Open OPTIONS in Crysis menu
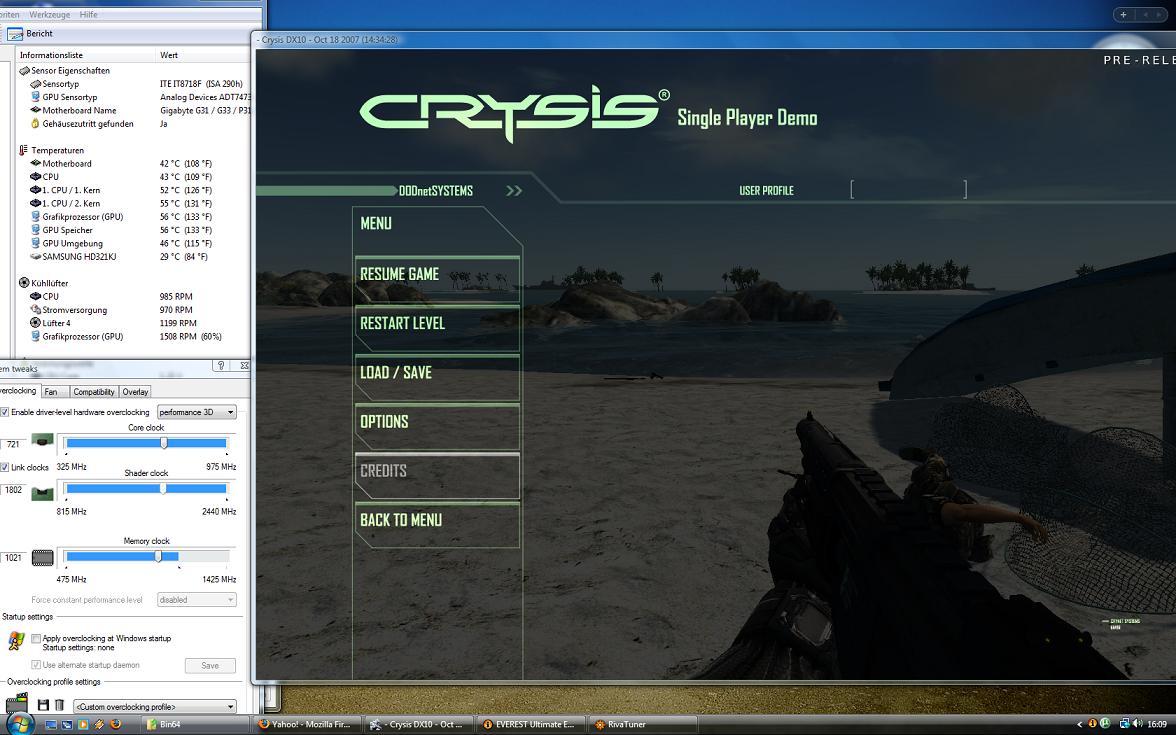This screenshot has width=1176, height=735. coord(437,426)
